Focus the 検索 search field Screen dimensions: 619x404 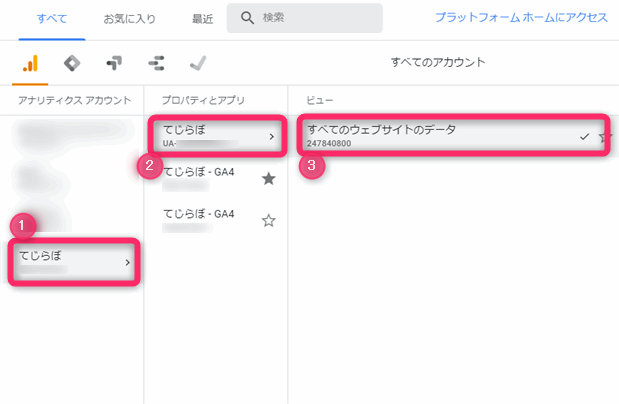pos(304,18)
